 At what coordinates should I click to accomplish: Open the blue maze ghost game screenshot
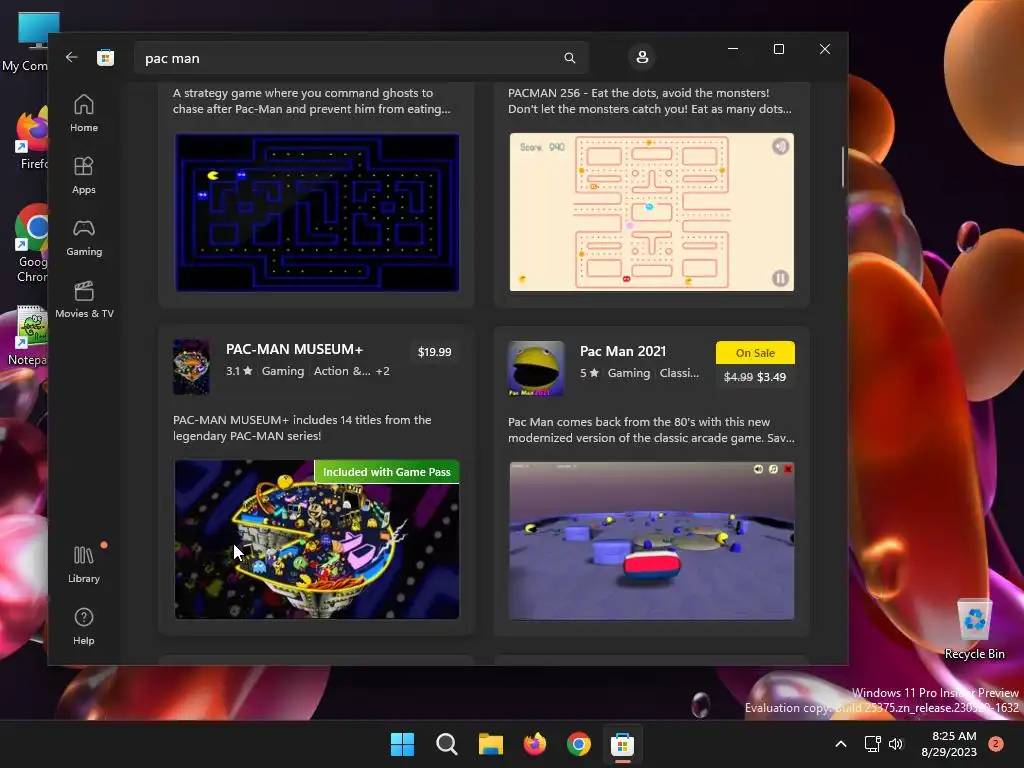pos(317,212)
